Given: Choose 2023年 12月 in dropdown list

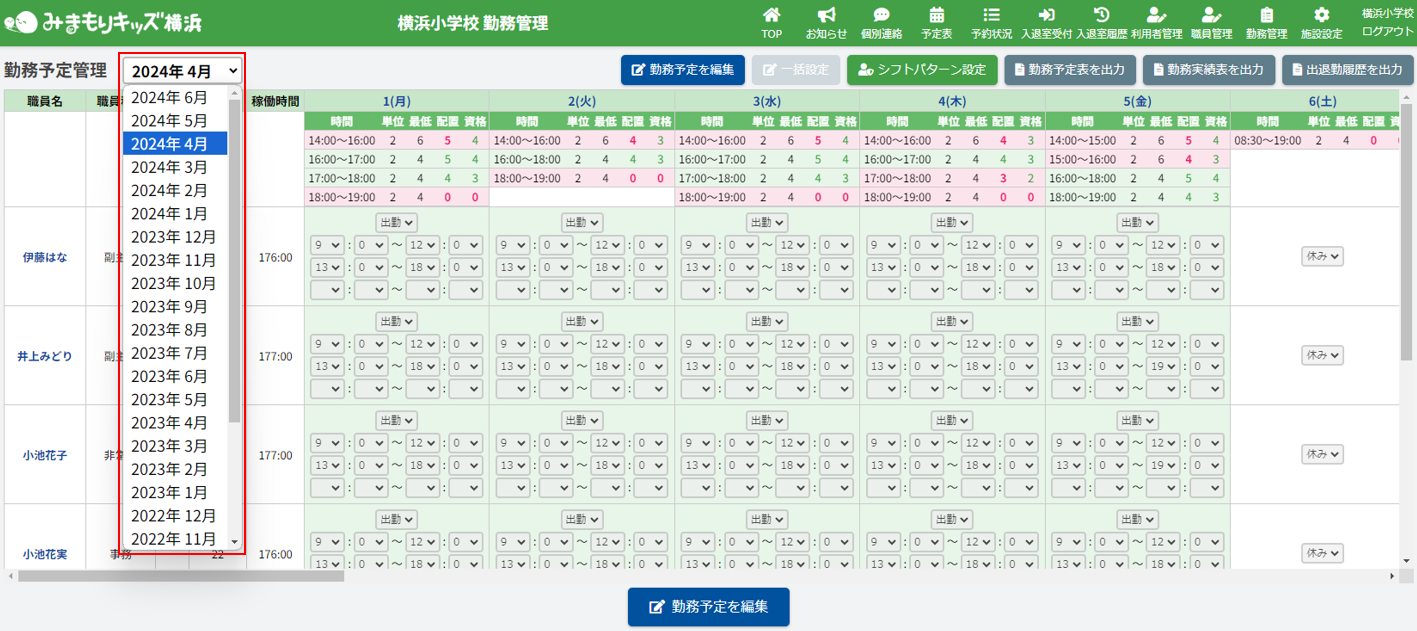Looking at the screenshot, I should coord(173,237).
